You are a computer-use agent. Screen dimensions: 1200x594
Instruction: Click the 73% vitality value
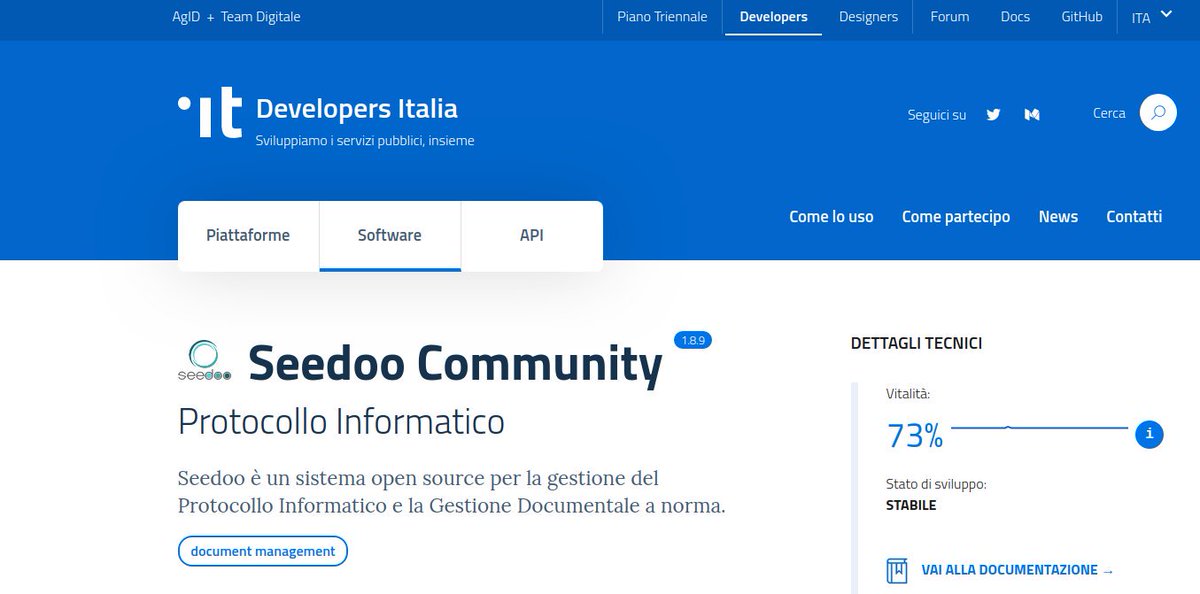[915, 436]
